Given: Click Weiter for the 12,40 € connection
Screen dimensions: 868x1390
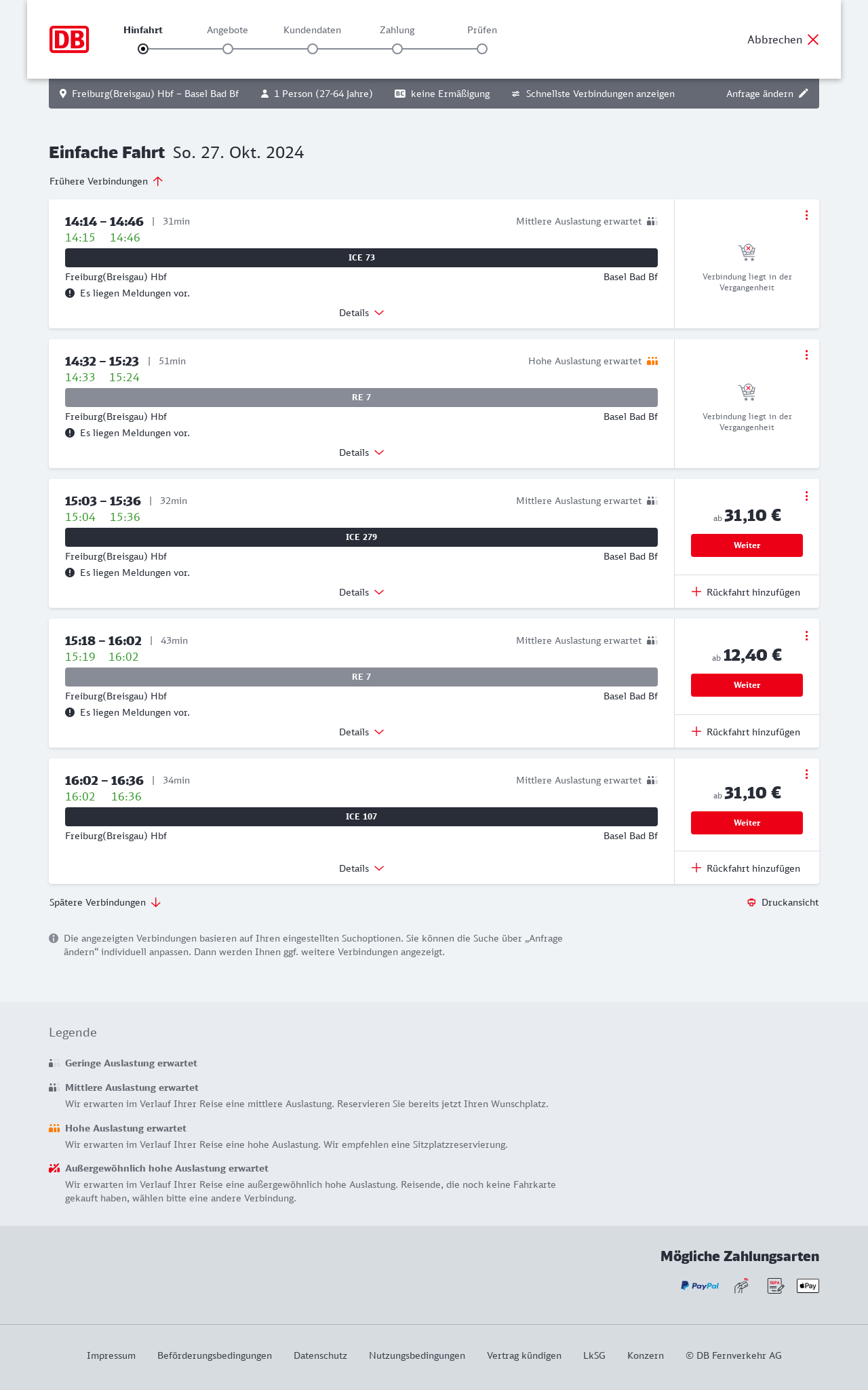Looking at the screenshot, I should 747,685.
